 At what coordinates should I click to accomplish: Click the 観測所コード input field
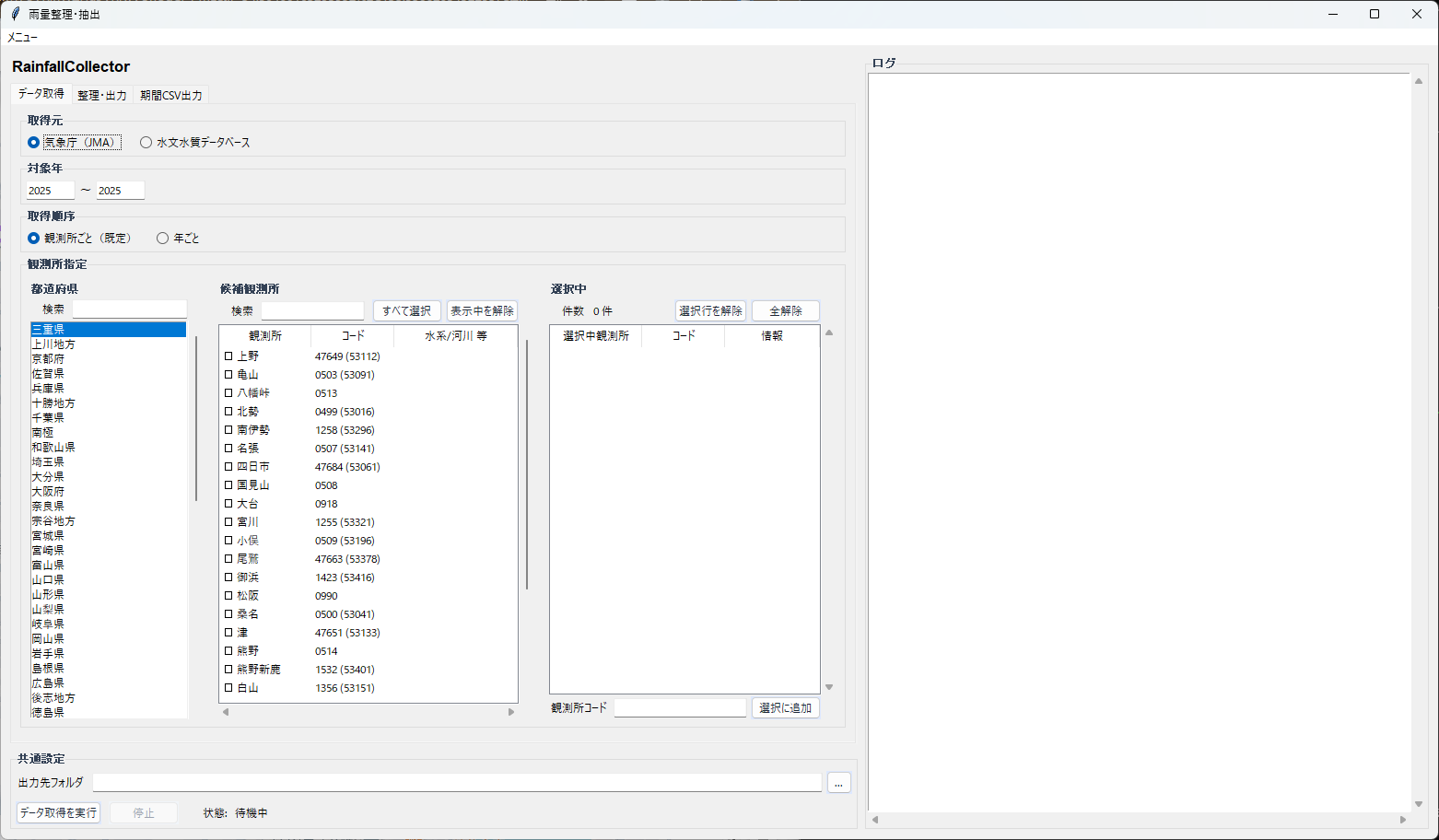(680, 708)
